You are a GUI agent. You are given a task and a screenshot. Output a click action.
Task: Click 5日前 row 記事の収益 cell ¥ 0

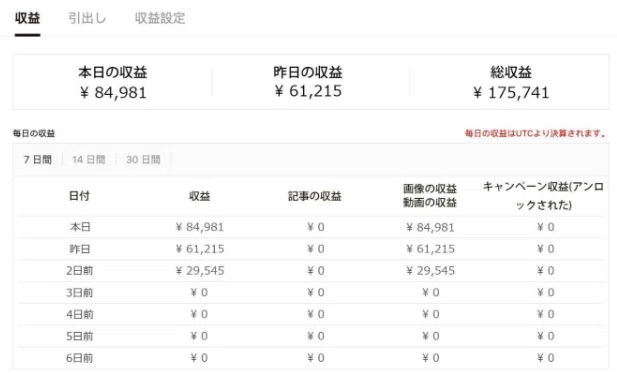click(316, 336)
